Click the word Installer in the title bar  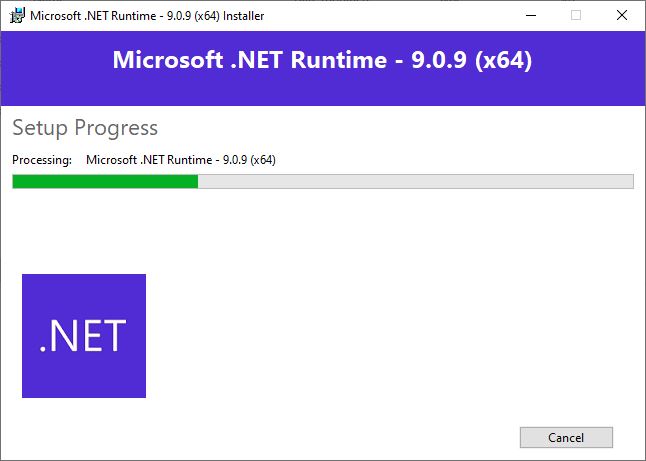(x=242, y=15)
